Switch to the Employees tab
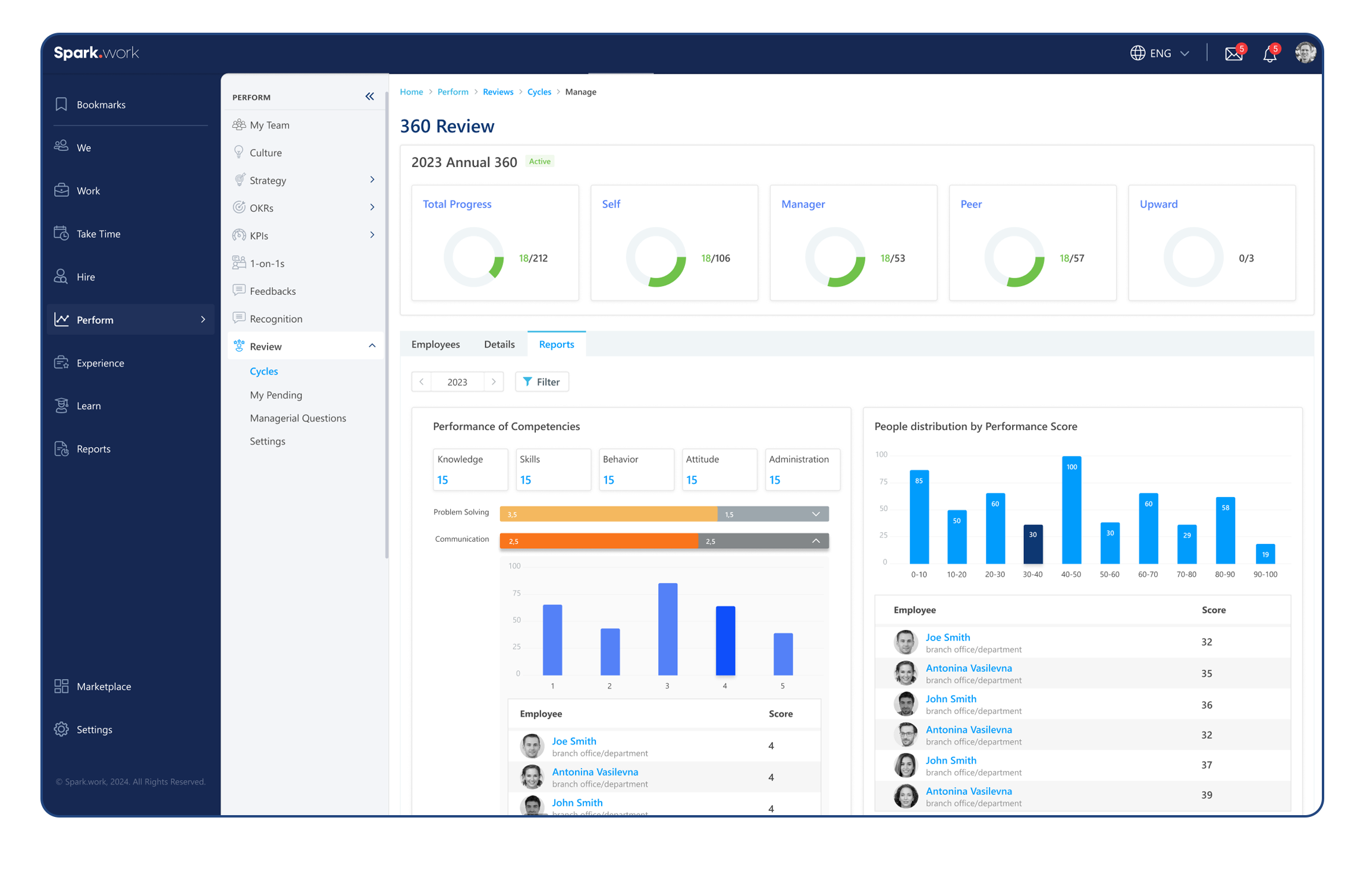The height and width of the screenshot is (896, 1370). click(436, 344)
